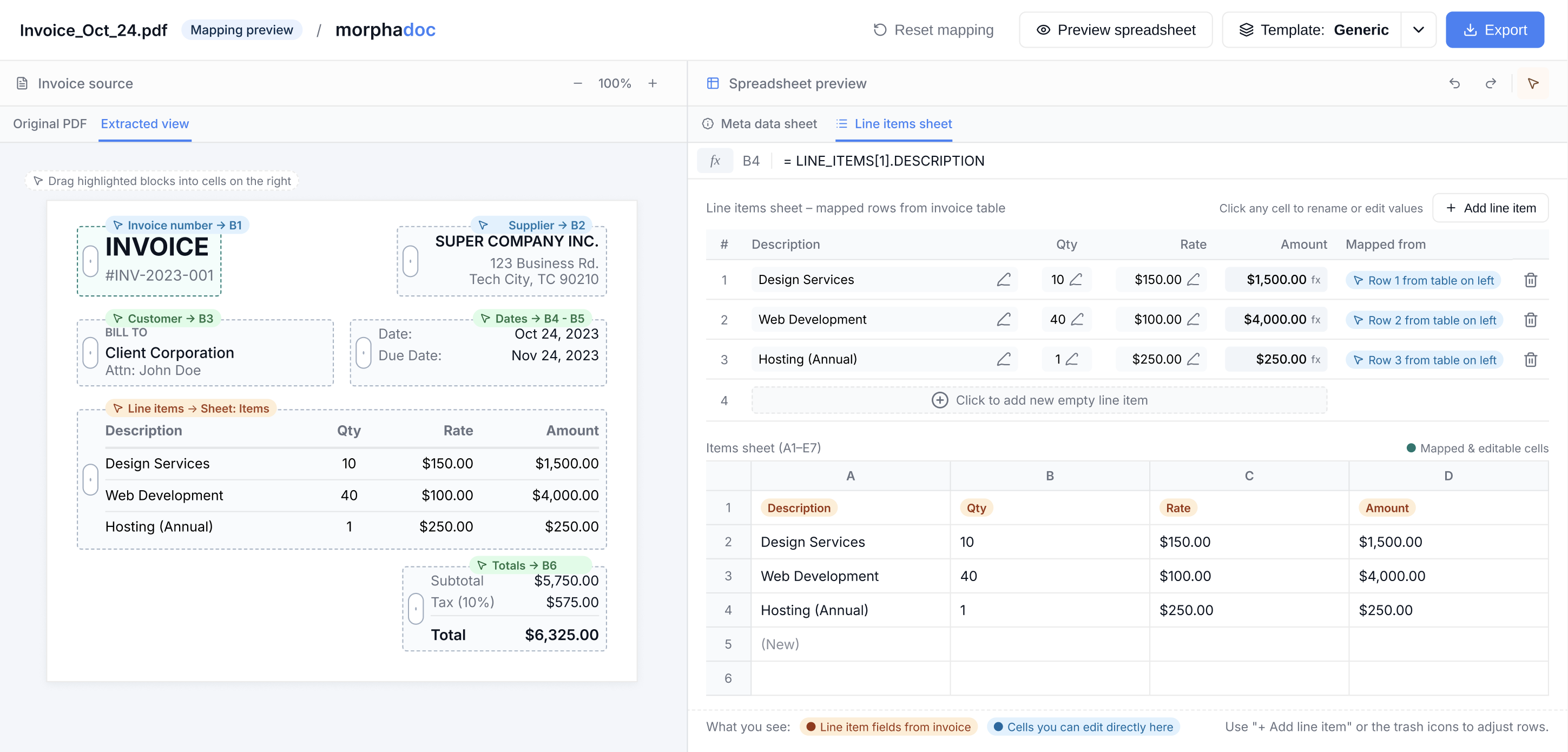Click the undo arrow icon
The height and width of the screenshot is (752, 1568).
[1454, 83]
